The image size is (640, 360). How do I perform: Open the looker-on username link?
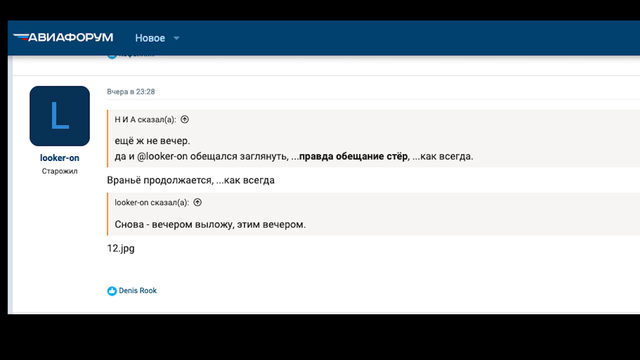coord(60,158)
